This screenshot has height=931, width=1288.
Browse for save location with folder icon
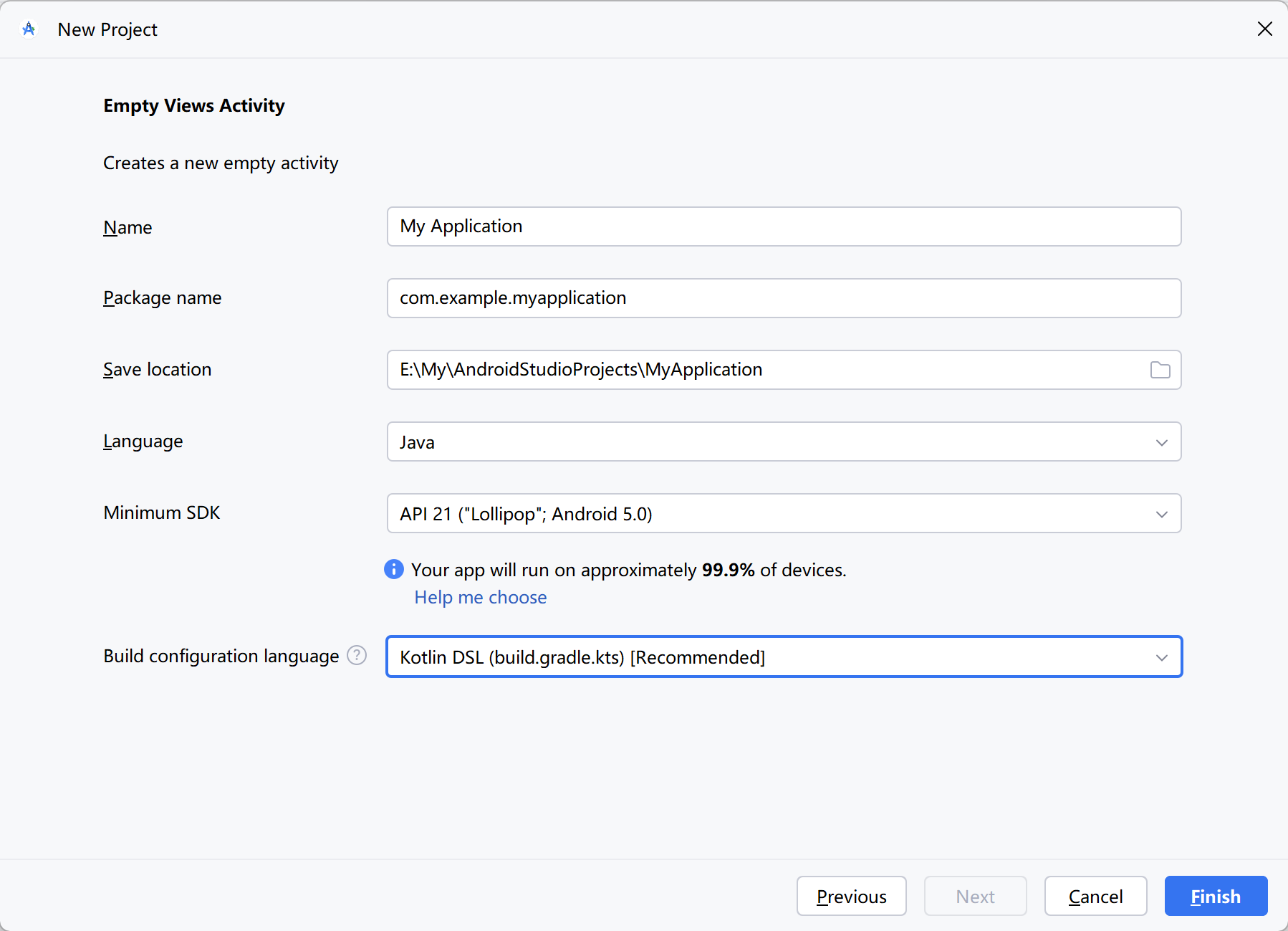click(x=1160, y=370)
